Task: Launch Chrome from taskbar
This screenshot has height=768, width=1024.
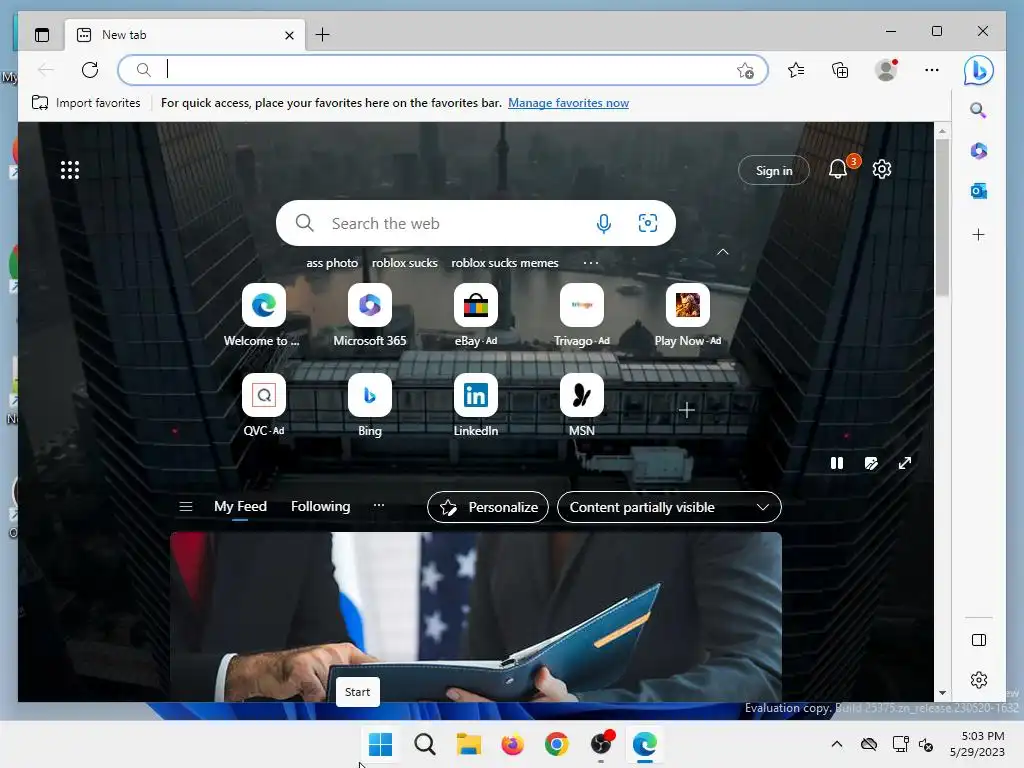Action: pos(556,744)
